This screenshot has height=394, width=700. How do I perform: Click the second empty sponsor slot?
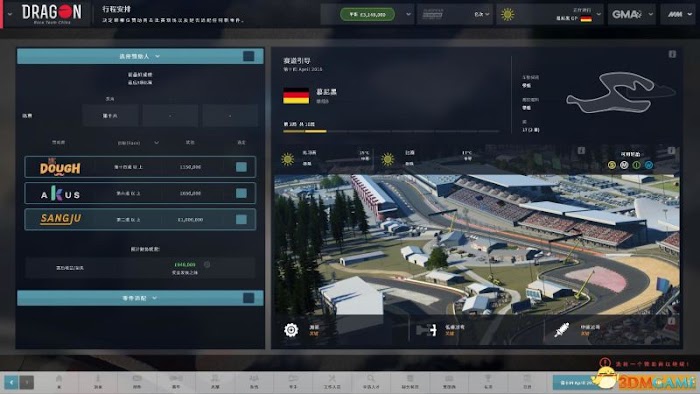170,116
